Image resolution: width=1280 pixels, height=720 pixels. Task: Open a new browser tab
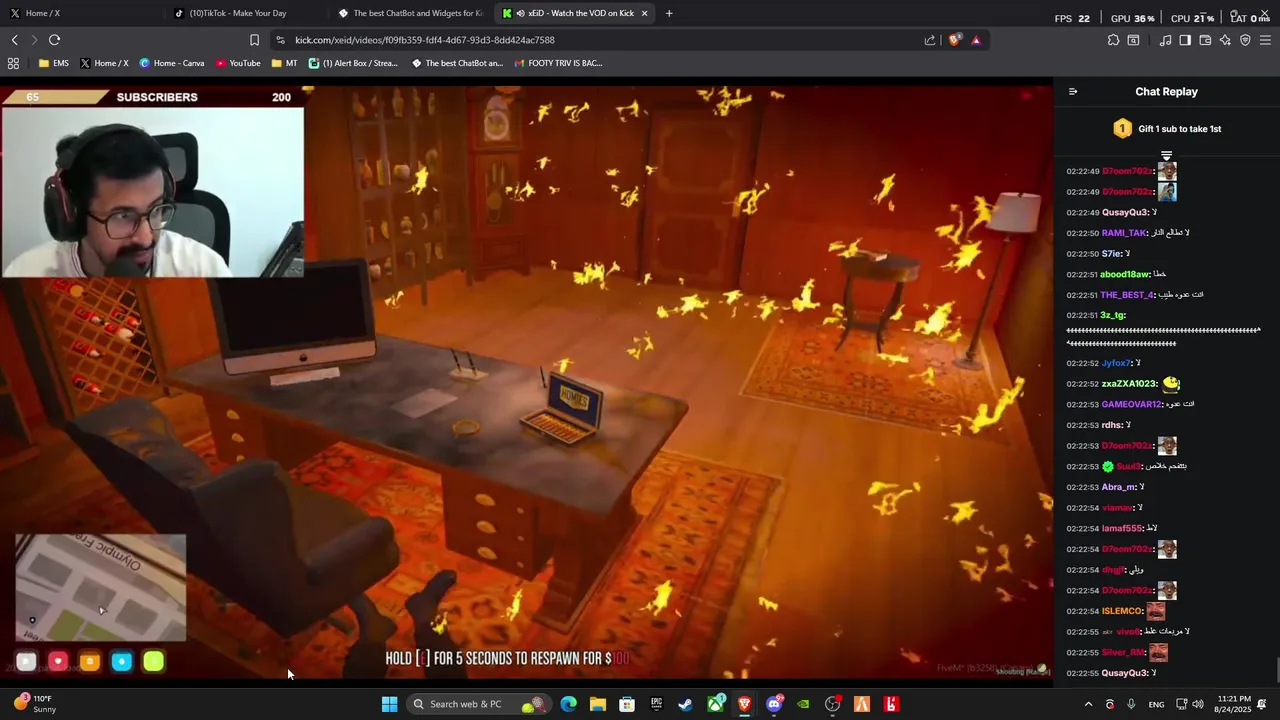pos(669,13)
